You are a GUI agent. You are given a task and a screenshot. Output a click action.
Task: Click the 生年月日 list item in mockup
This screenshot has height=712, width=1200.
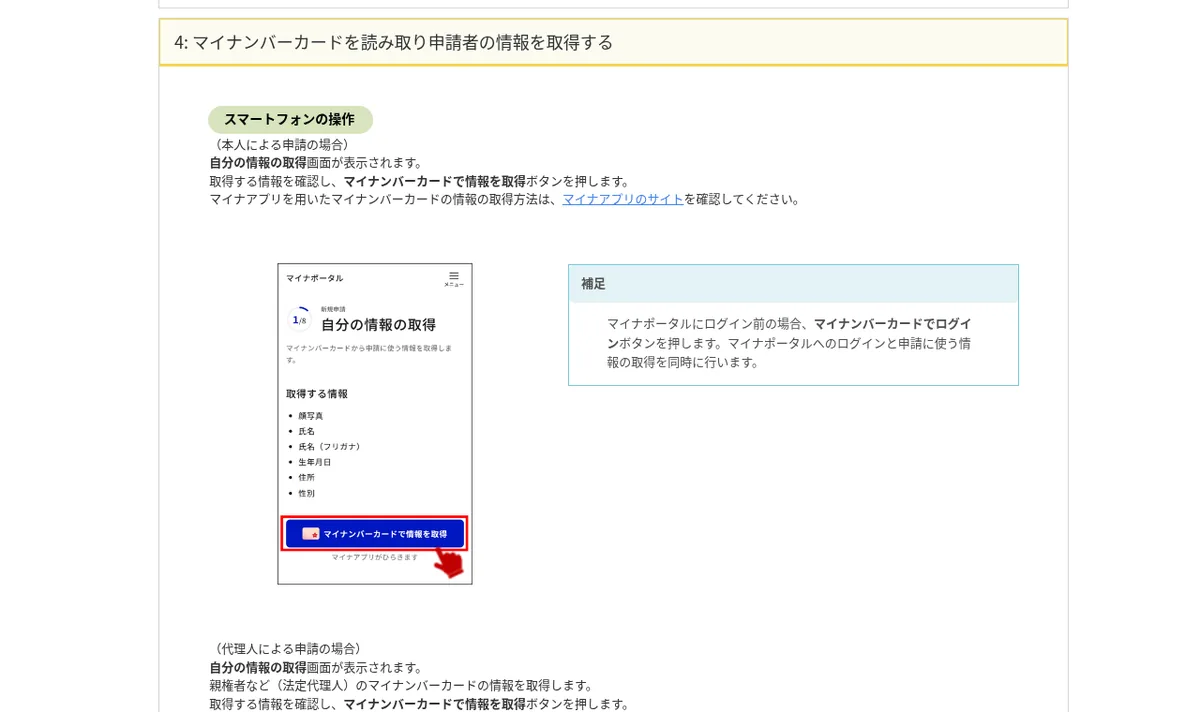pos(314,462)
